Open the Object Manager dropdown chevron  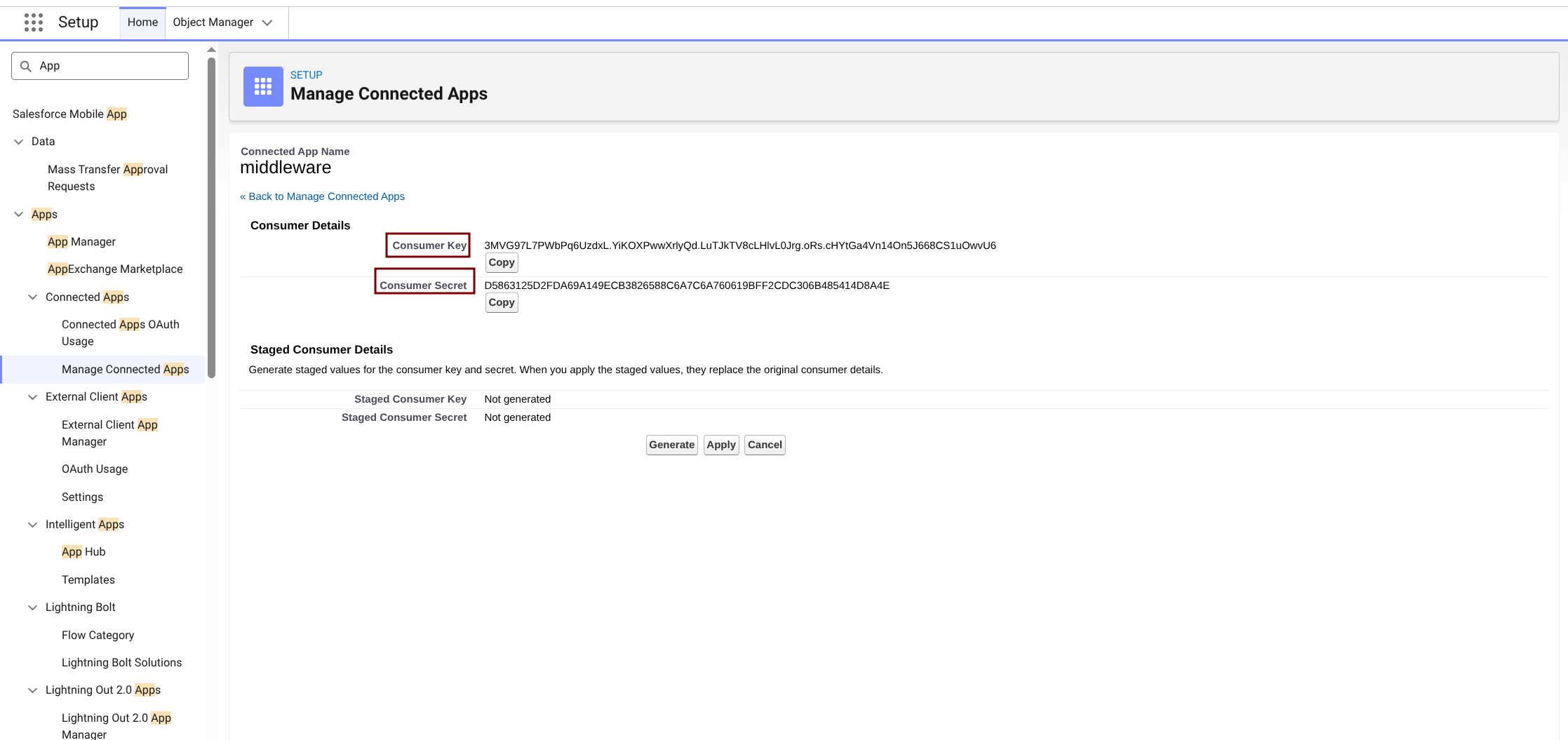click(267, 22)
